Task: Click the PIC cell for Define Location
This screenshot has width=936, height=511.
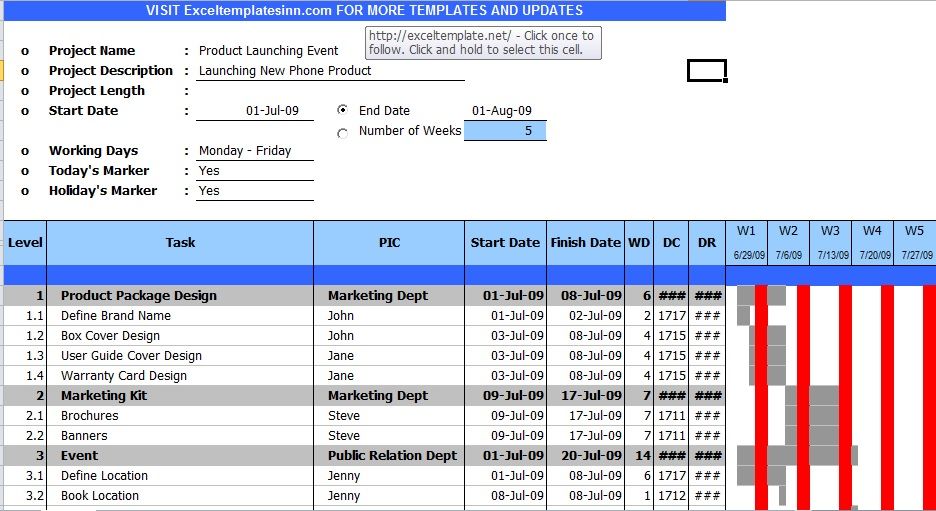Action: [389, 476]
